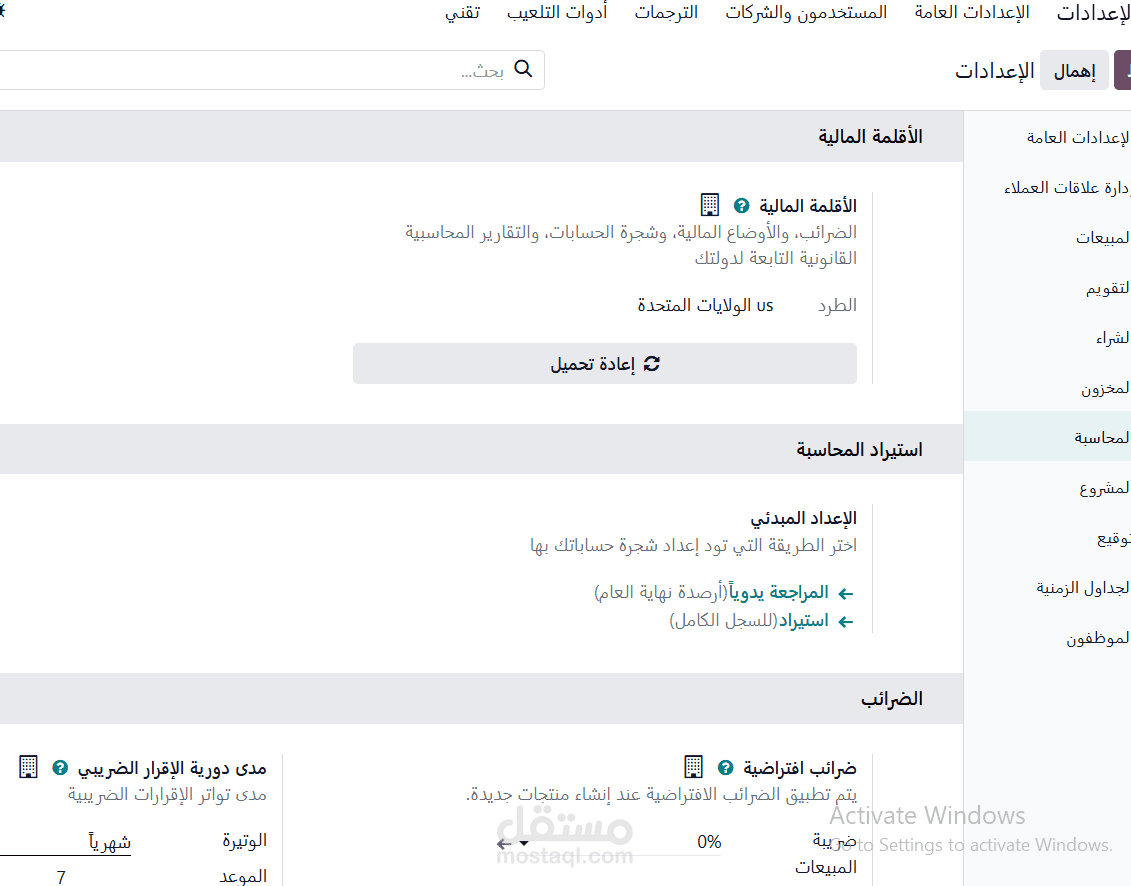Click the us الولايات المتحدة package value
This screenshot has width=1131, height=886.
(705, 305)
